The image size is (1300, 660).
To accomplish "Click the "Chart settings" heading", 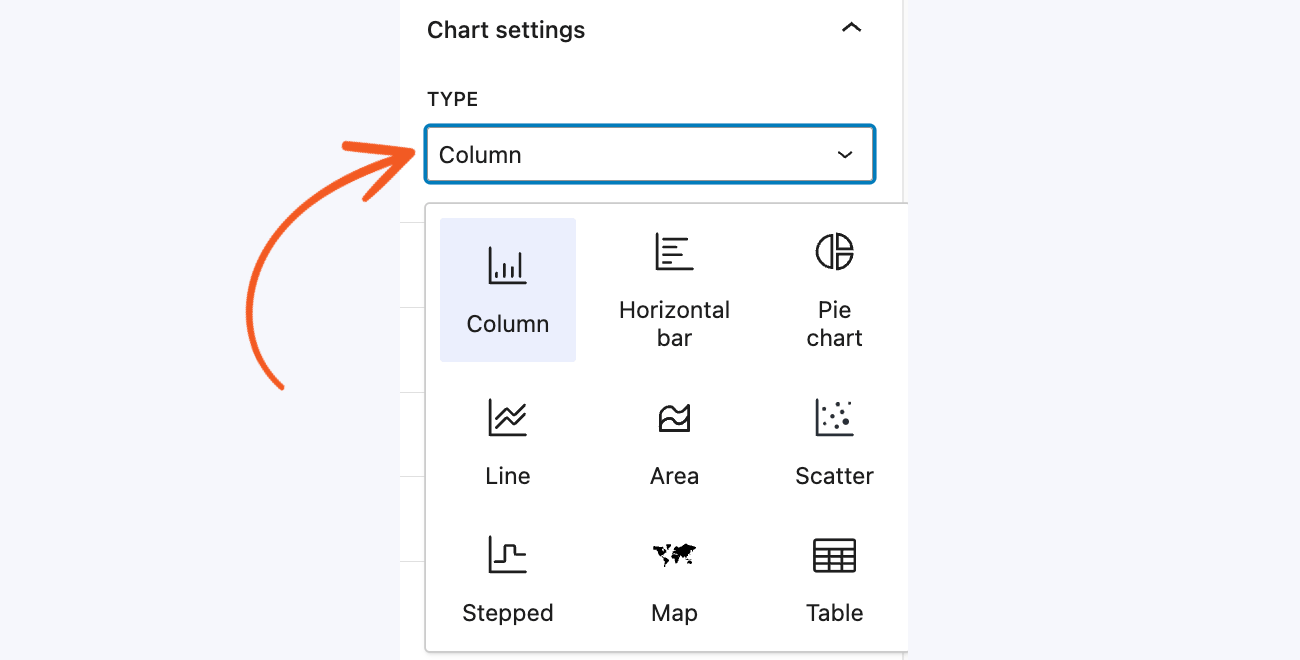I will tap(506, 30).
